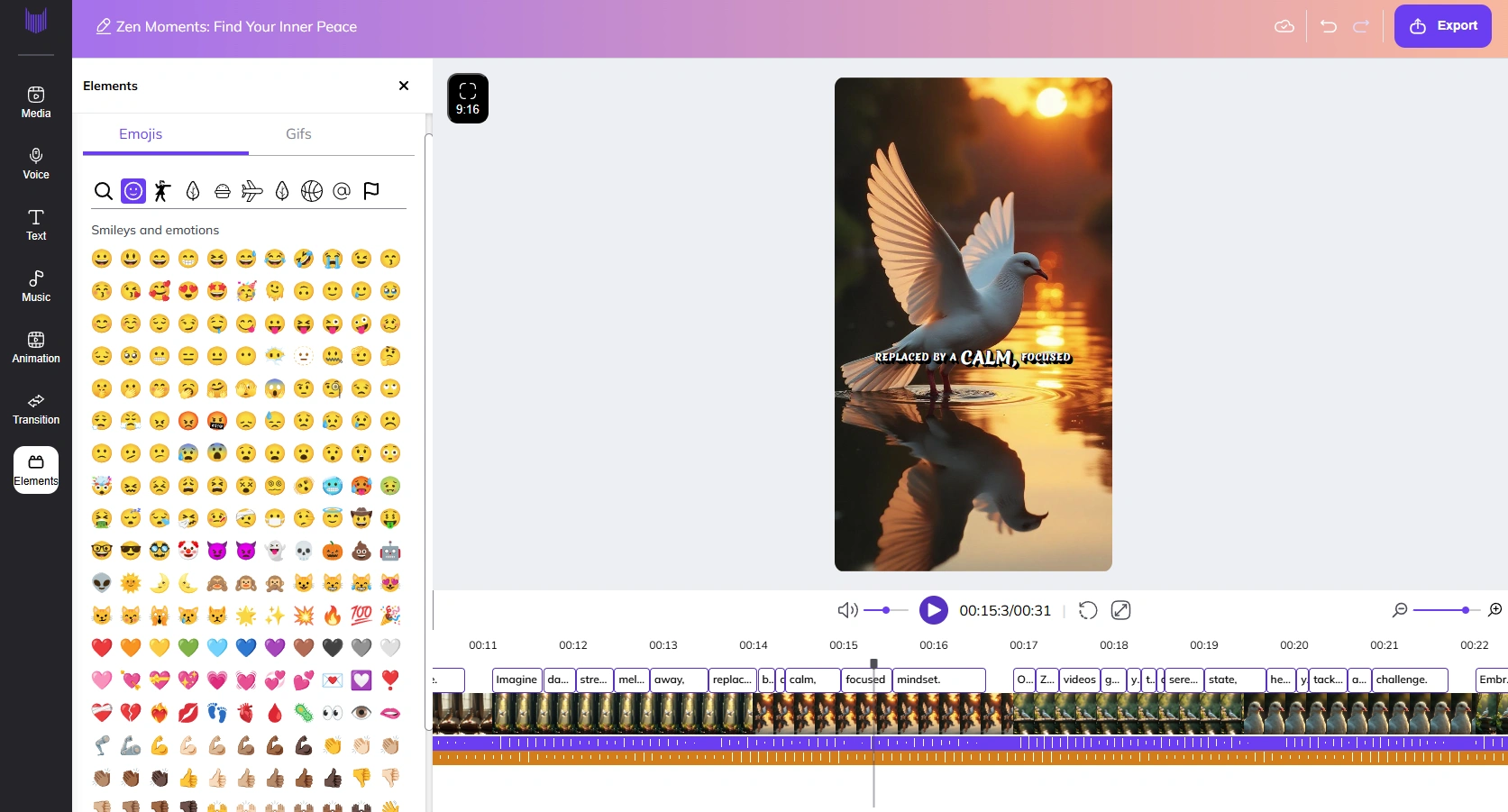Screen dimensions: 1508x812
Task: Select the 'Imagine' caption clip on timeline
Action: [516, 680]
